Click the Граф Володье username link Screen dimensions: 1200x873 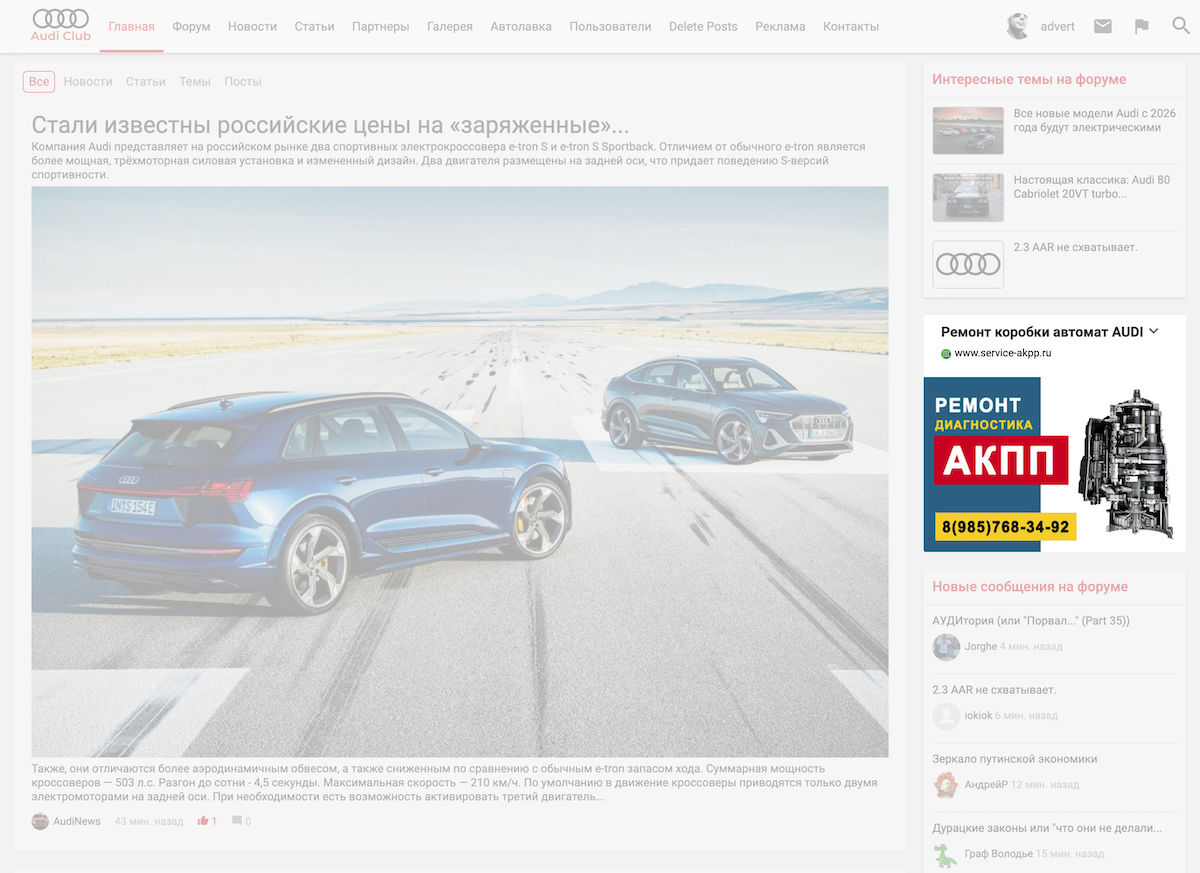(998, 854)
